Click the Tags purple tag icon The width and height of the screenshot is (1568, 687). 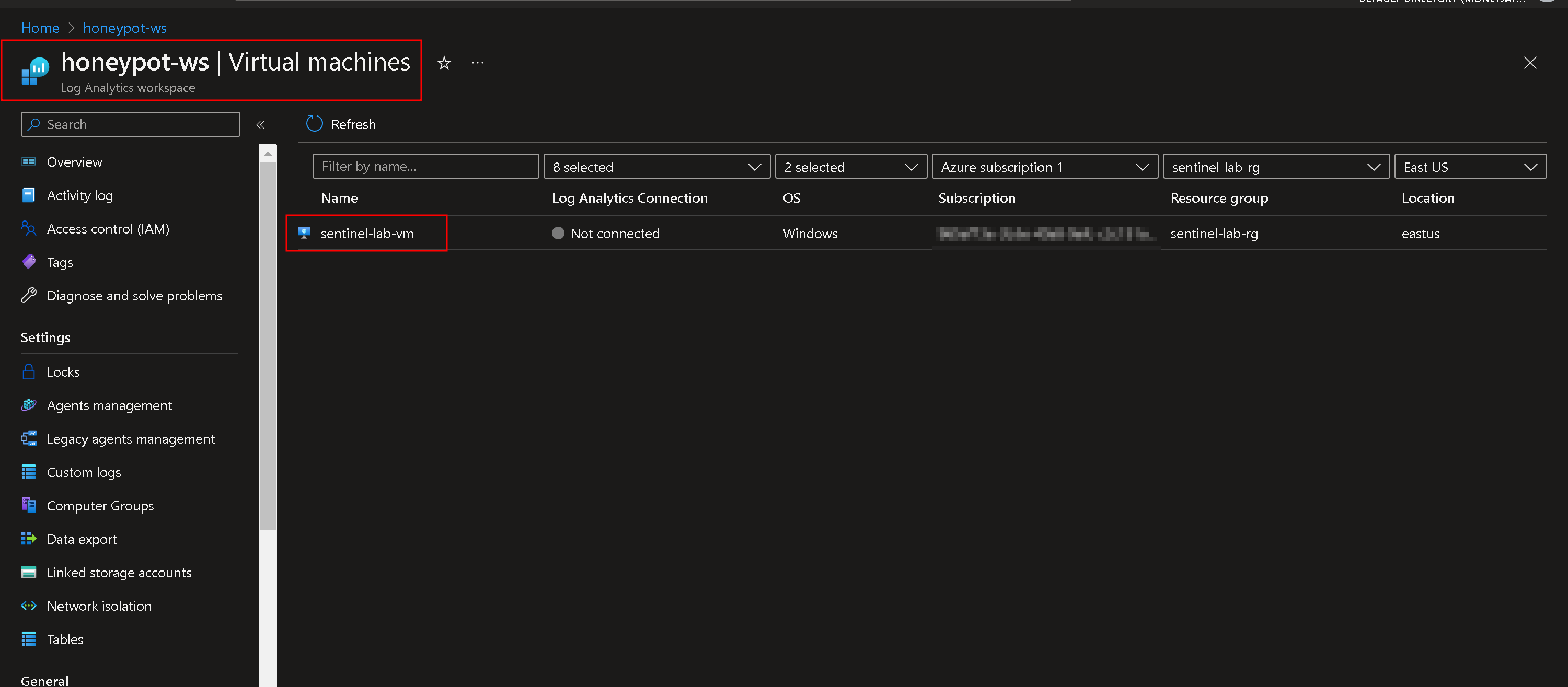(x=29, y=262)
